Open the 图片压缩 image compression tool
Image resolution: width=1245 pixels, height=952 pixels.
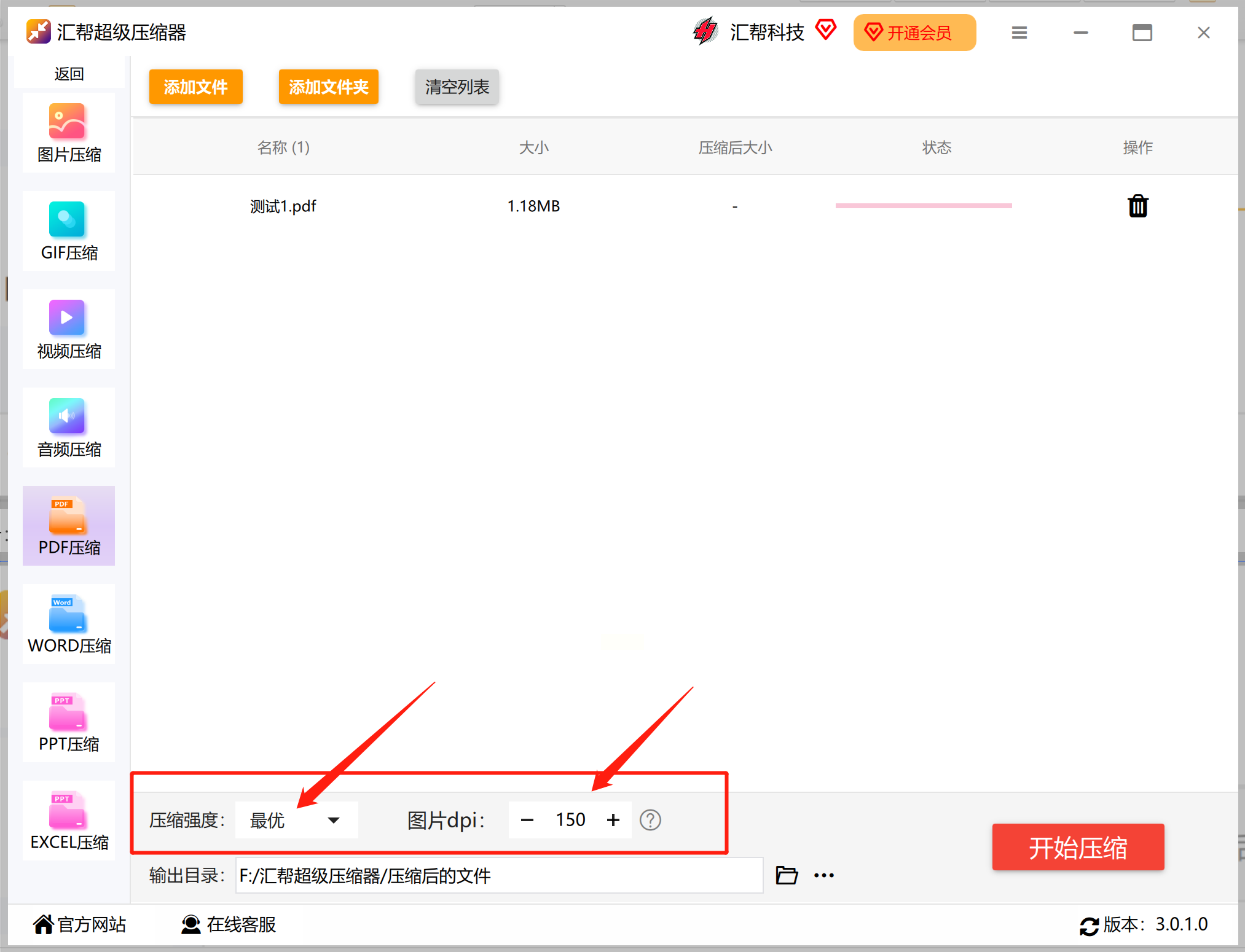coord(69,133)
